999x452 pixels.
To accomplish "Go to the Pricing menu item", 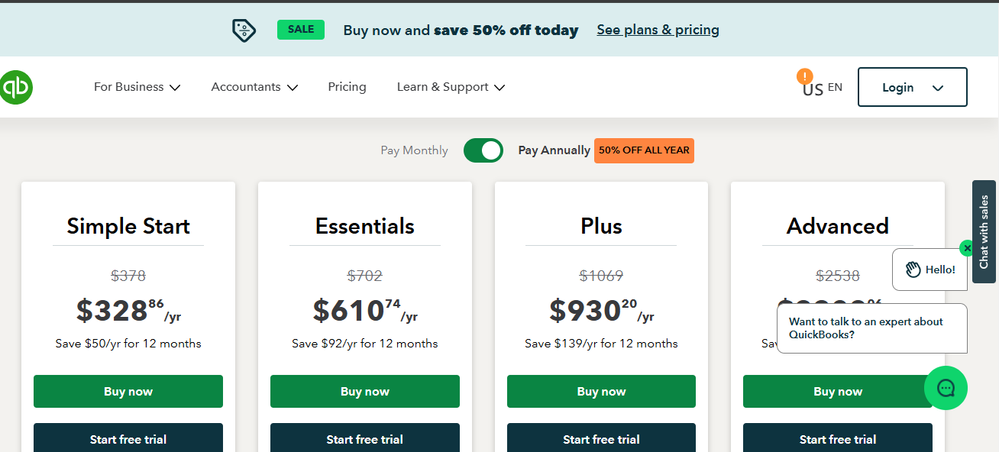I will tap(347, 87).
